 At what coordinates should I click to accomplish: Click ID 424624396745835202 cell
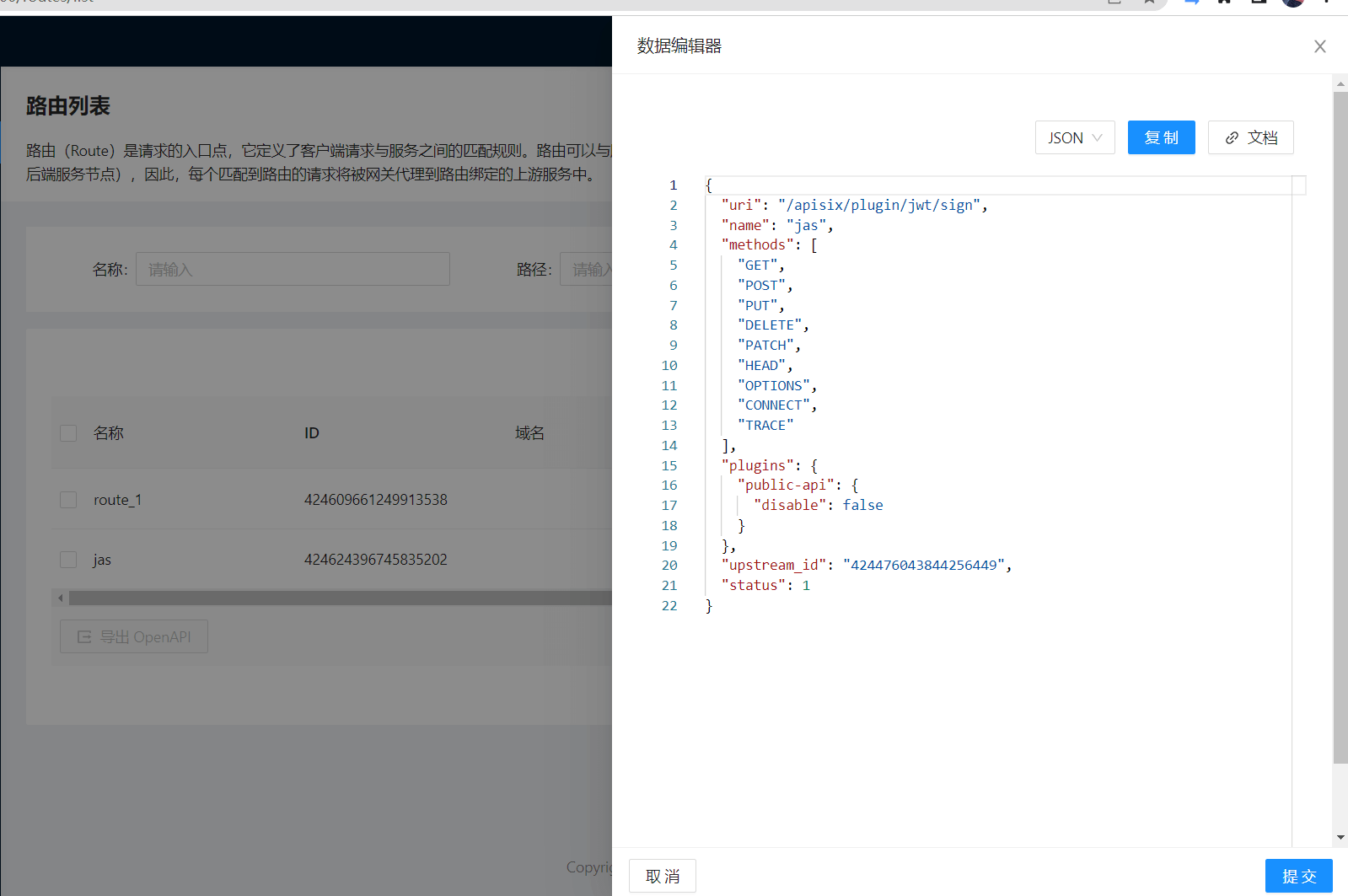376,560
